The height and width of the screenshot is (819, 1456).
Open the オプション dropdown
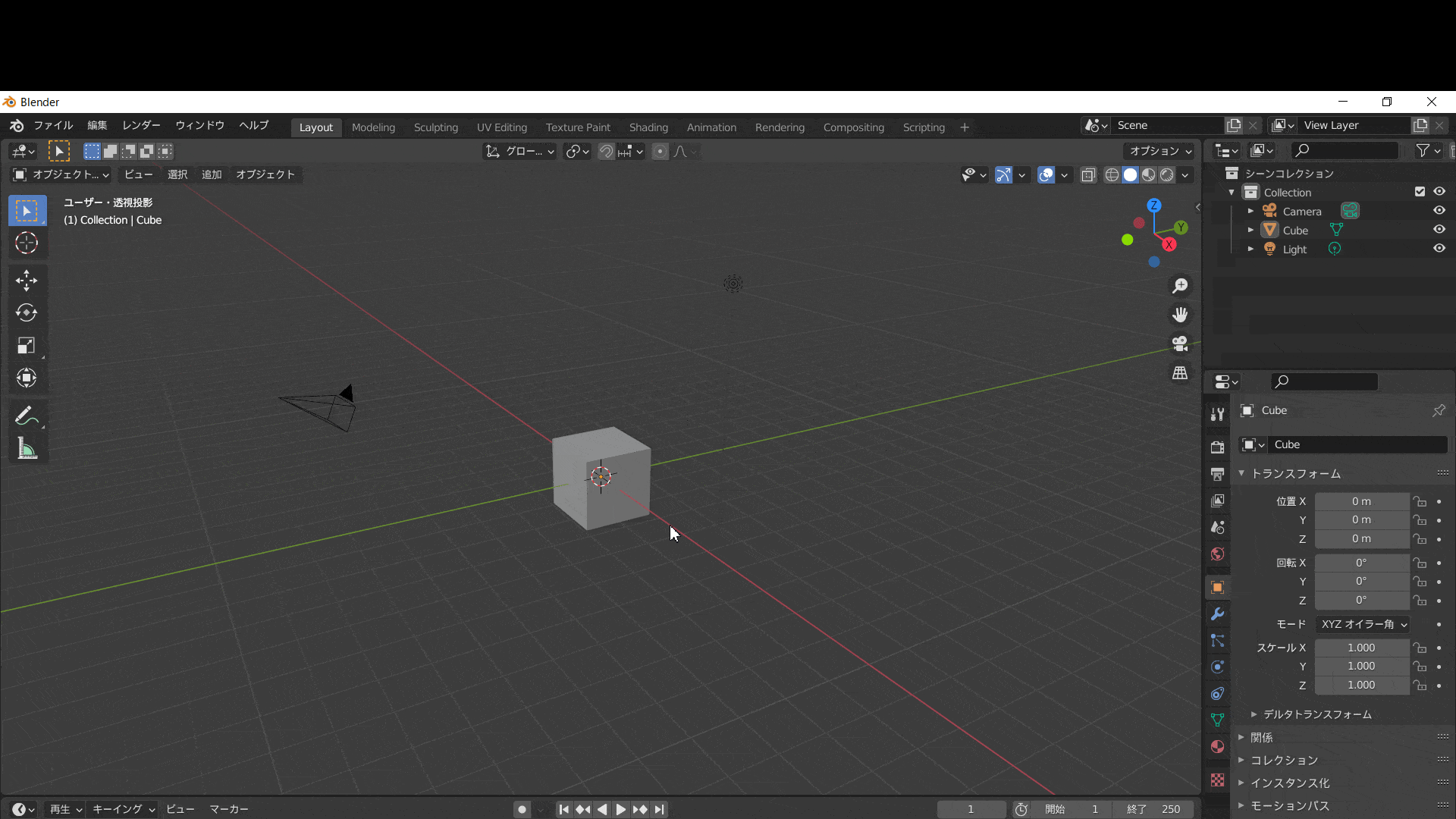point(1159,151)
